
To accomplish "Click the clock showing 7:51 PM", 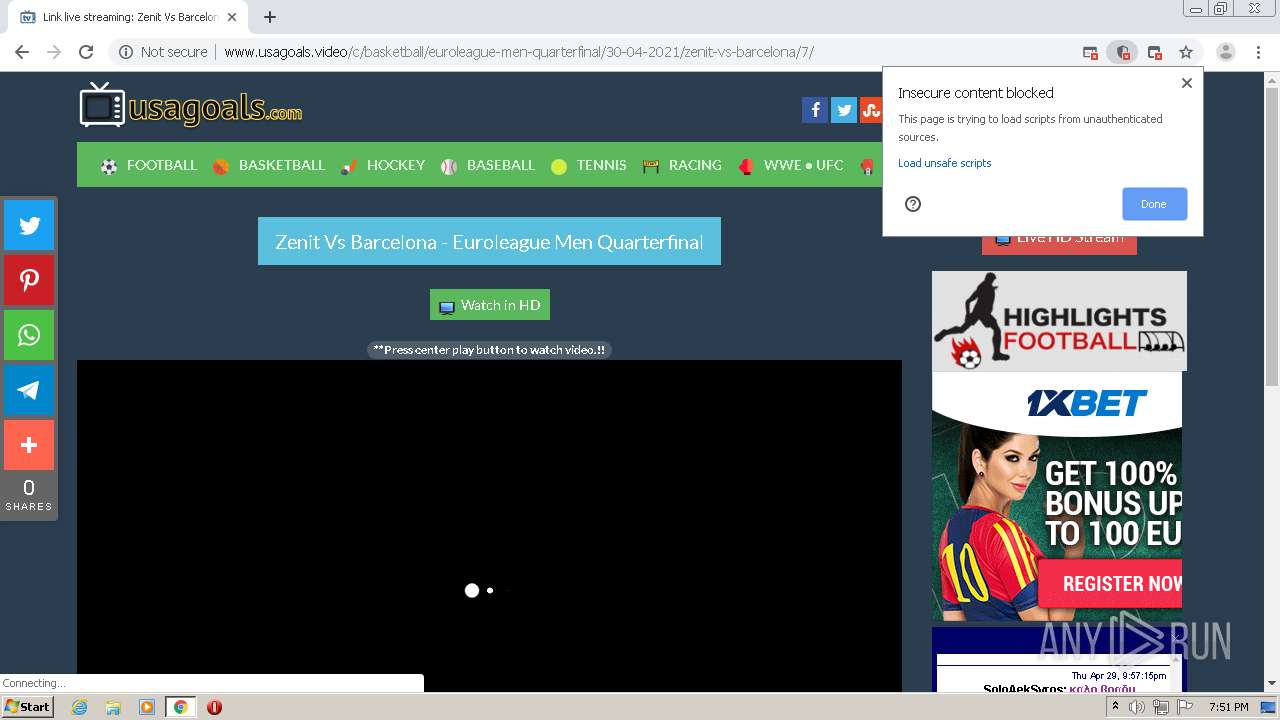I will pos(1228,707).
